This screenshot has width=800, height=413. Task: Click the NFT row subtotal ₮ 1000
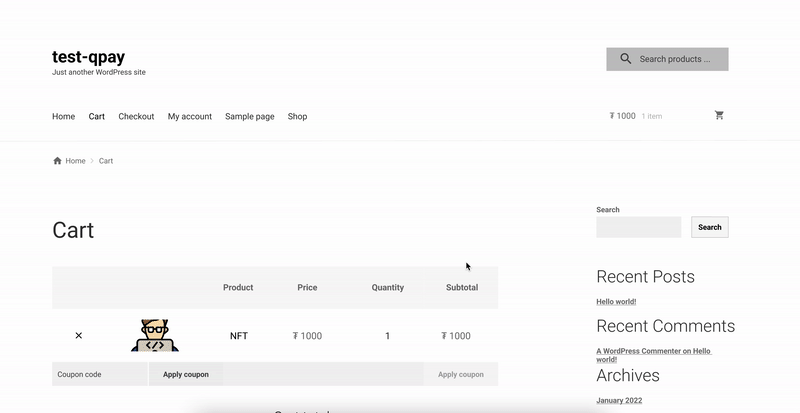coord(456,336)
